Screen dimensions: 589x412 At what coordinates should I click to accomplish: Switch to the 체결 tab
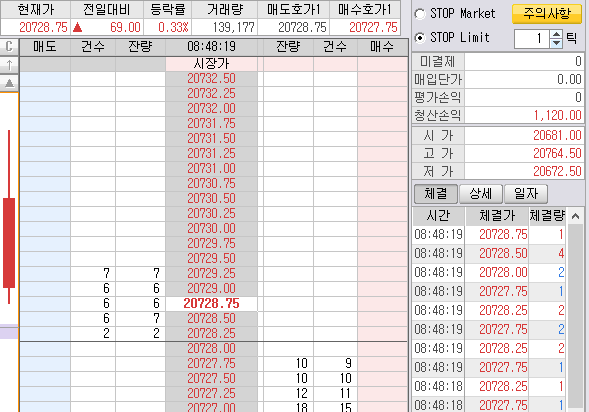(x=436, y=194)
